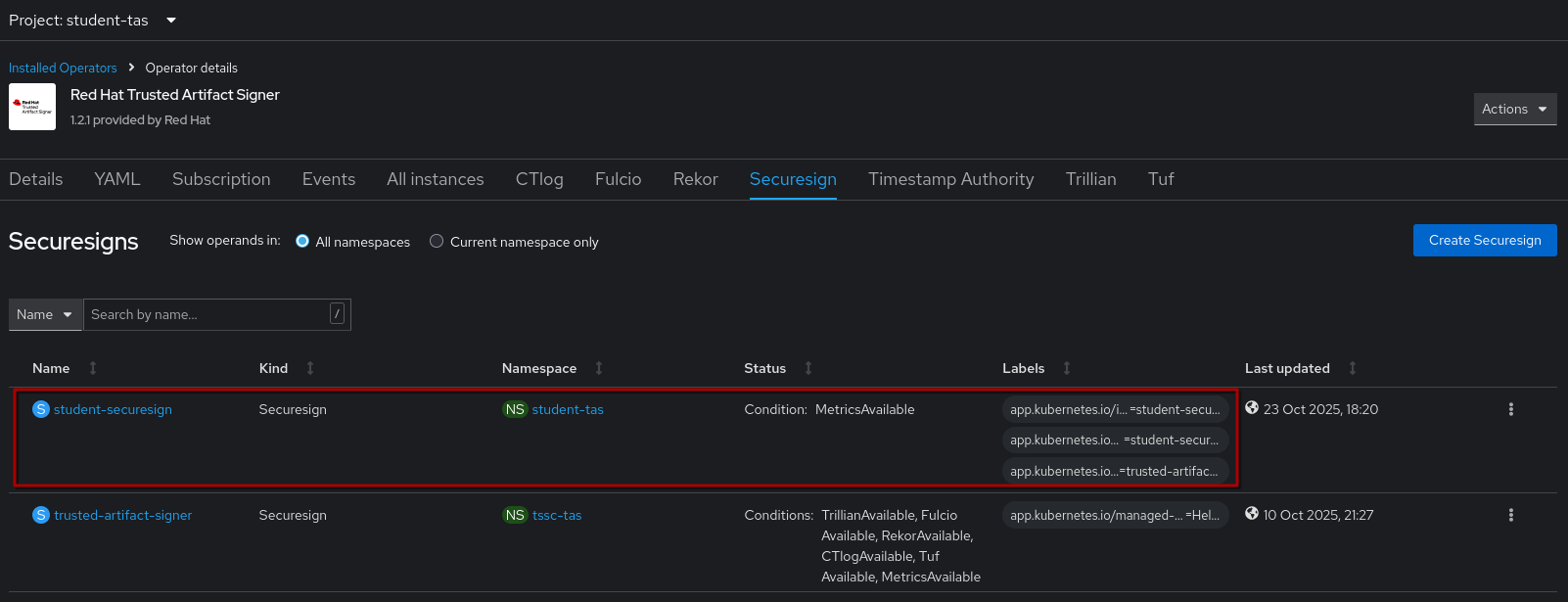The height and width of the screenshot is (602, 1568).
Task: Click Kind cell Securesign in trusted-artifact-signer row
Action: pos(293,515)
